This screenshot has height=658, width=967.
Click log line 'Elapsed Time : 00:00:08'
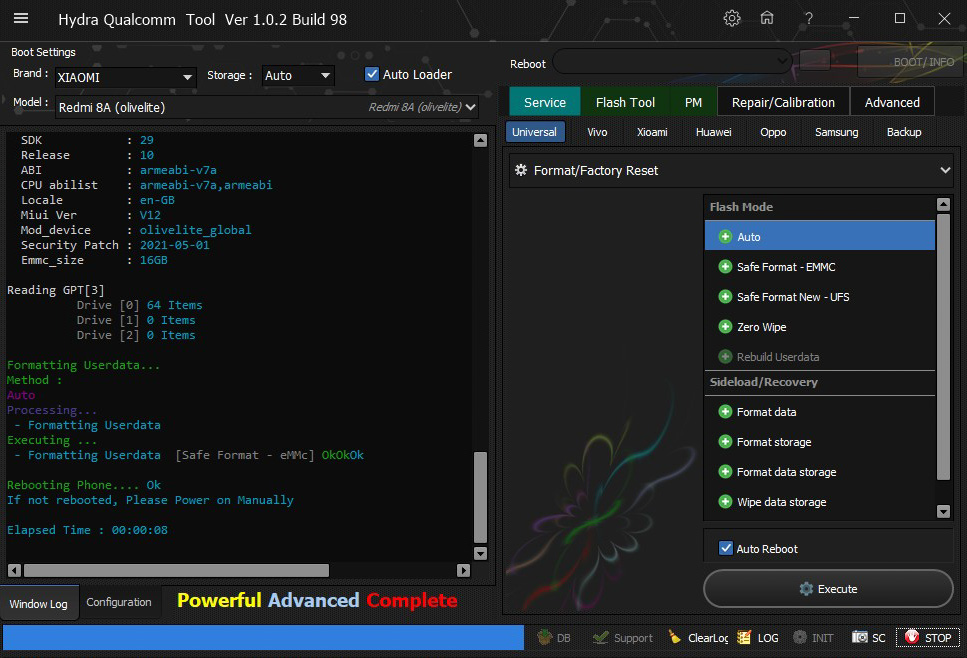pyautogui.click(x=87, y=530)
